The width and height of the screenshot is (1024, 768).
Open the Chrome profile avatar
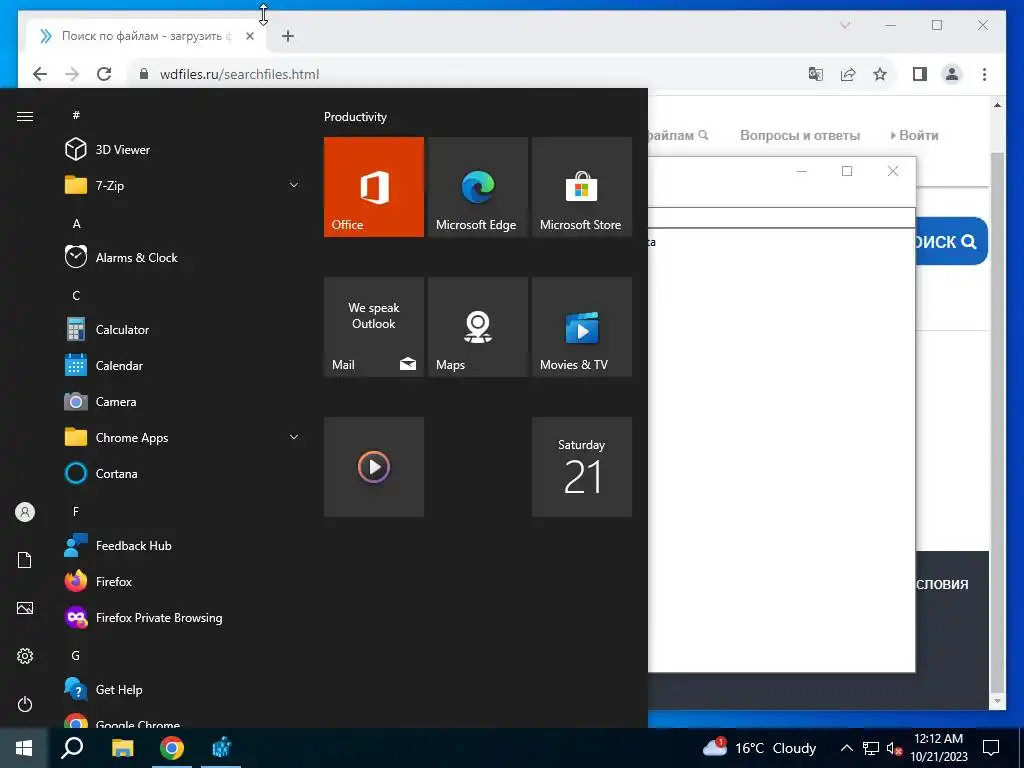952,74
